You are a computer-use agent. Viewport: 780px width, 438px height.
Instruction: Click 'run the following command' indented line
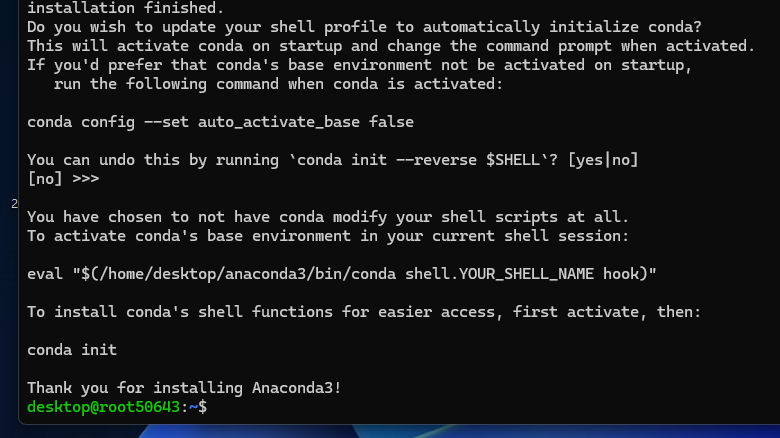coord(279,84)
